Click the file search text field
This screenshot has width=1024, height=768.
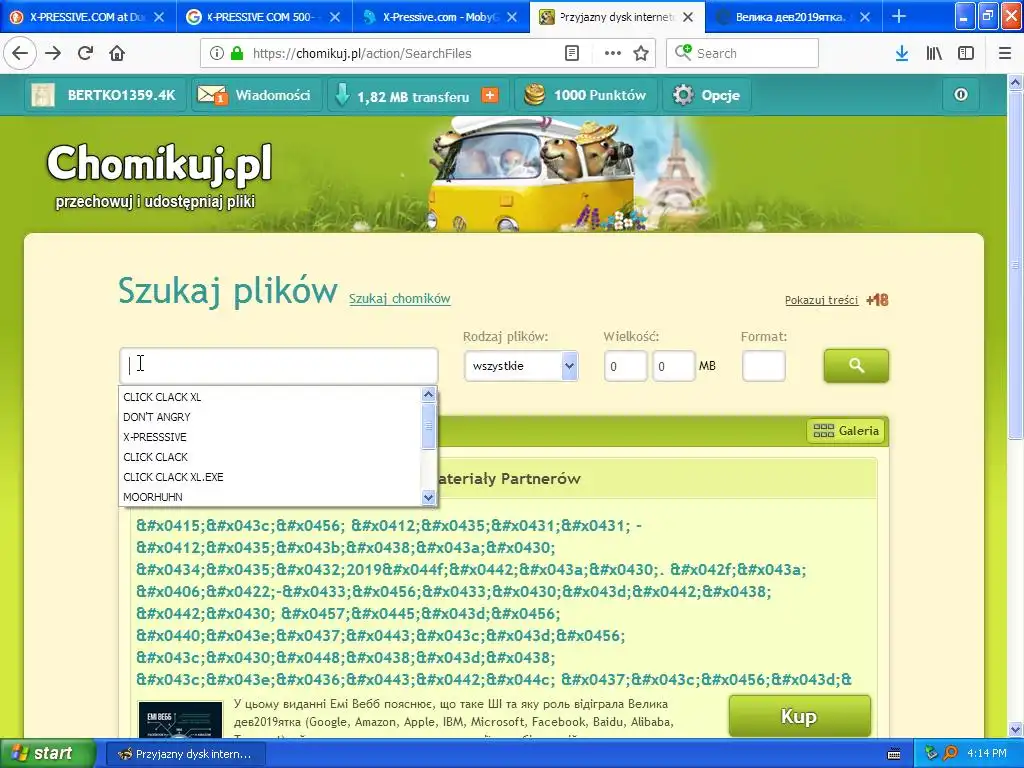(x=278, y=366)
